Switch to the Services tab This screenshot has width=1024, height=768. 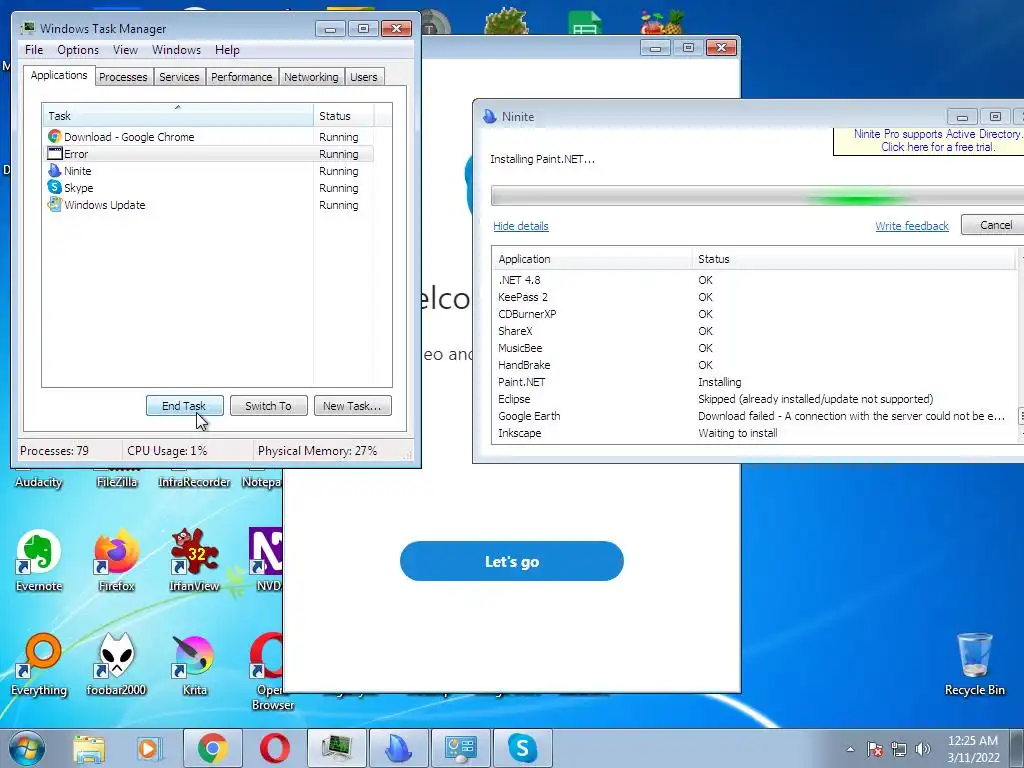[179, 77]
